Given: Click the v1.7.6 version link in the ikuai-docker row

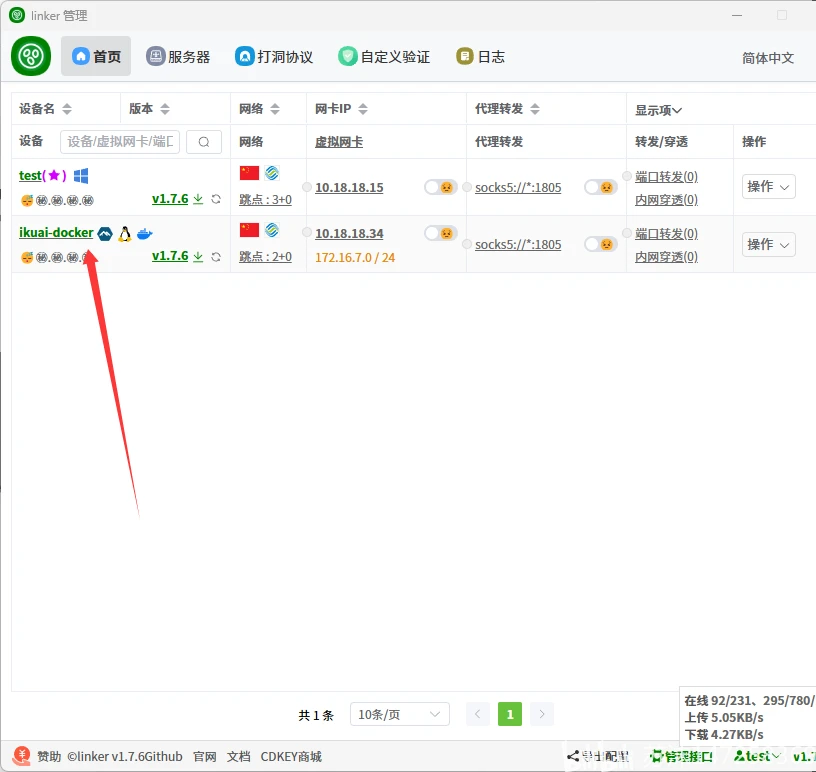Looking at the screenshot, I should click(170, 256).
